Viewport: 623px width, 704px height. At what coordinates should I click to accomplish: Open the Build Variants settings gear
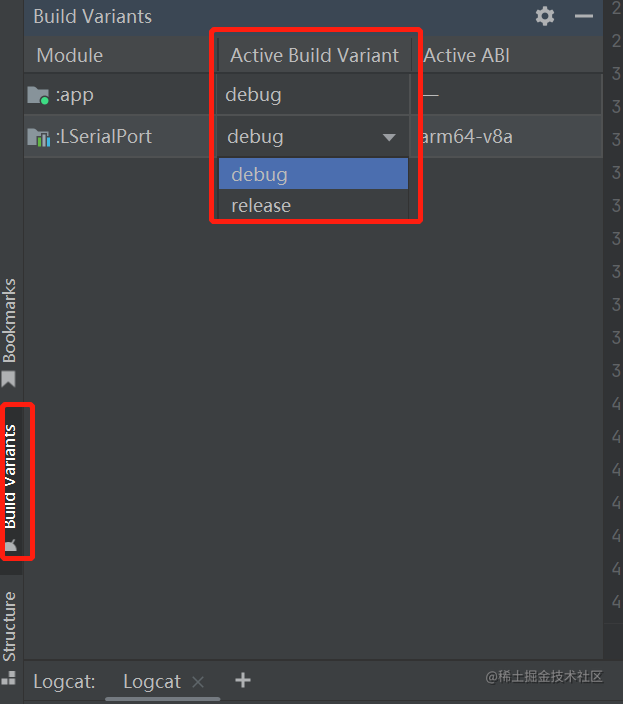[544, 16]
